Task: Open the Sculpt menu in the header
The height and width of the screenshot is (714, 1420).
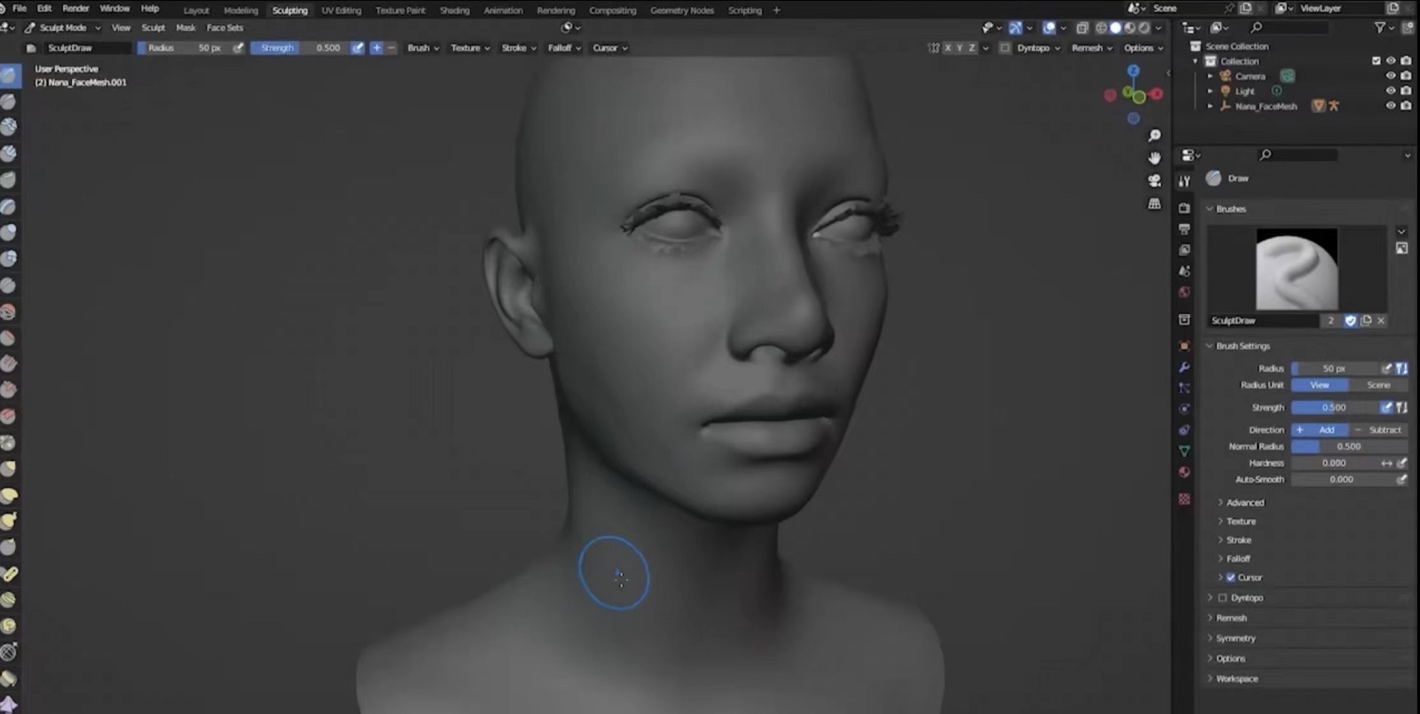Action: (x=152, y=27)
